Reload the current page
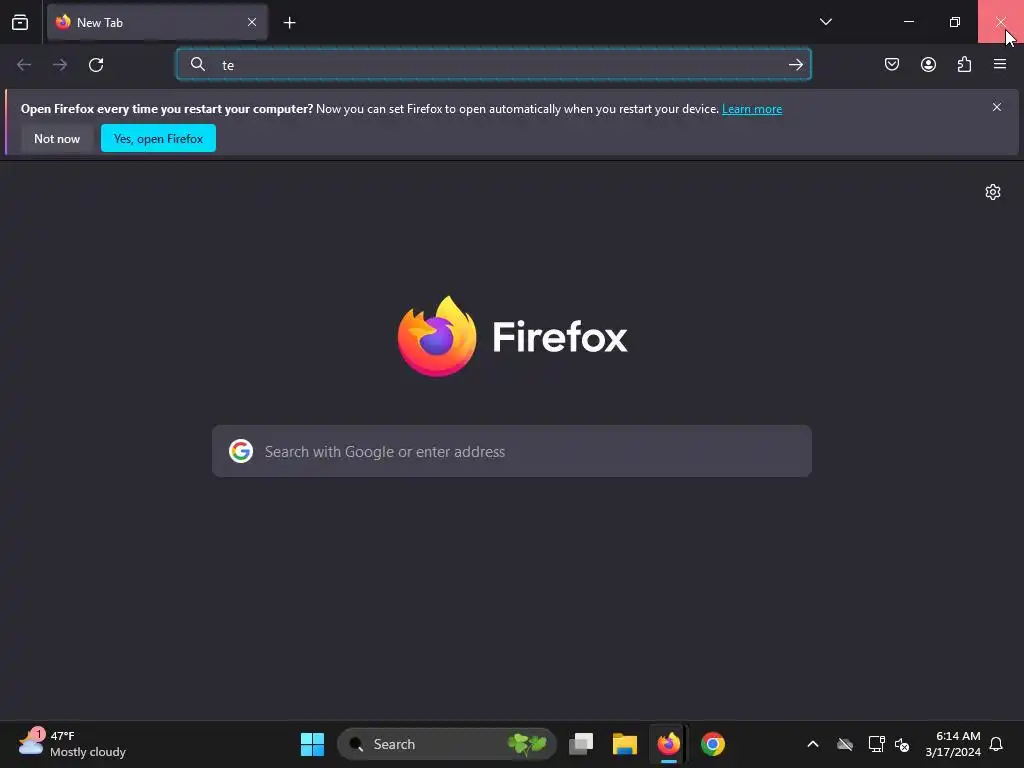Image resolution: width=1024 pixels, height=768 pixels. pyautogui.click(x=96, y=65)
